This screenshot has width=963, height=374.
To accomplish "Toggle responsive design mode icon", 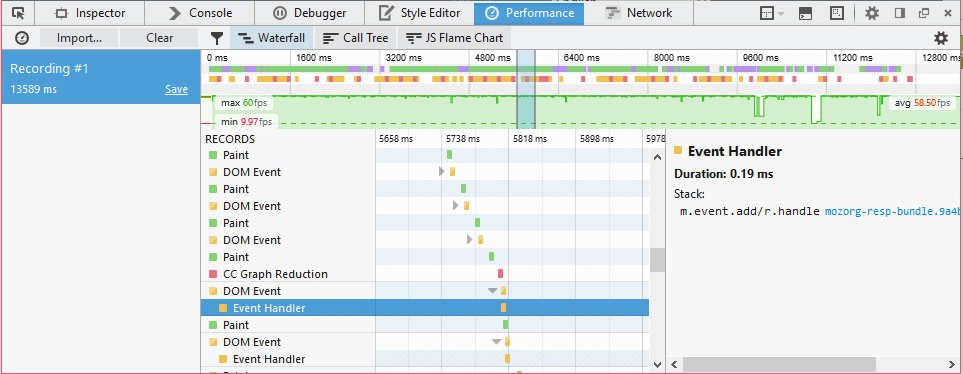I will (x=836, y=13).
